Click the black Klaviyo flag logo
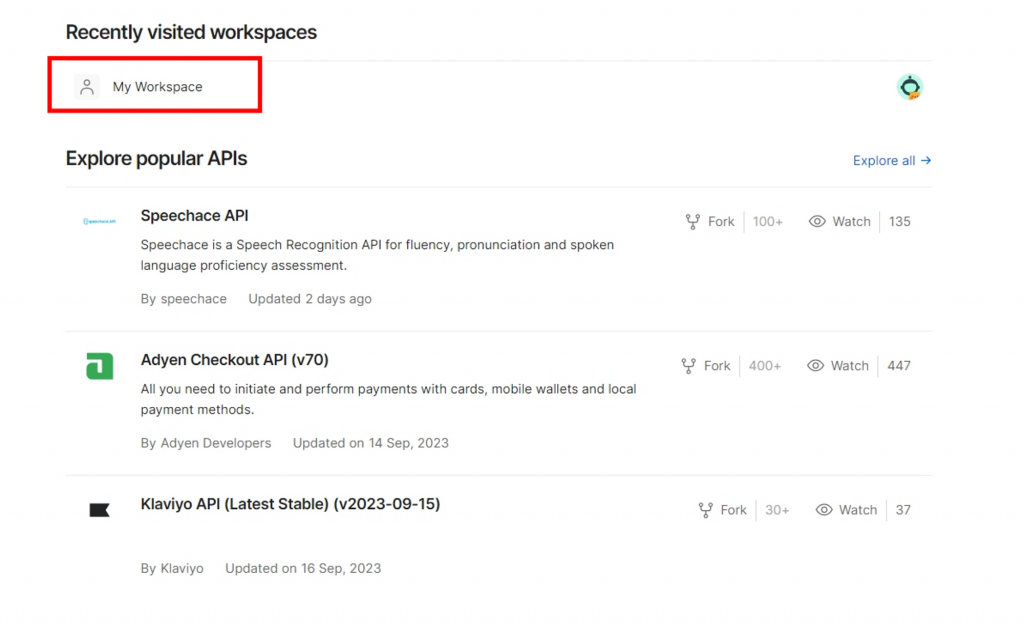 coord(99,510)
